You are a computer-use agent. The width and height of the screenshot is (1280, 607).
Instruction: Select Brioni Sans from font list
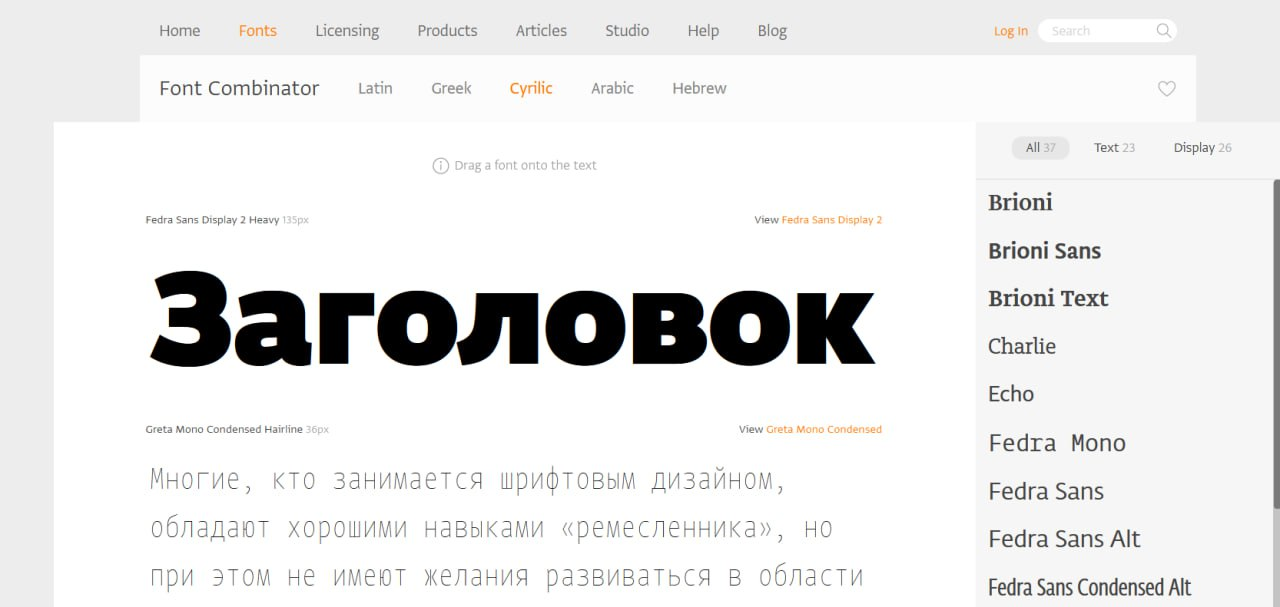1044,251
